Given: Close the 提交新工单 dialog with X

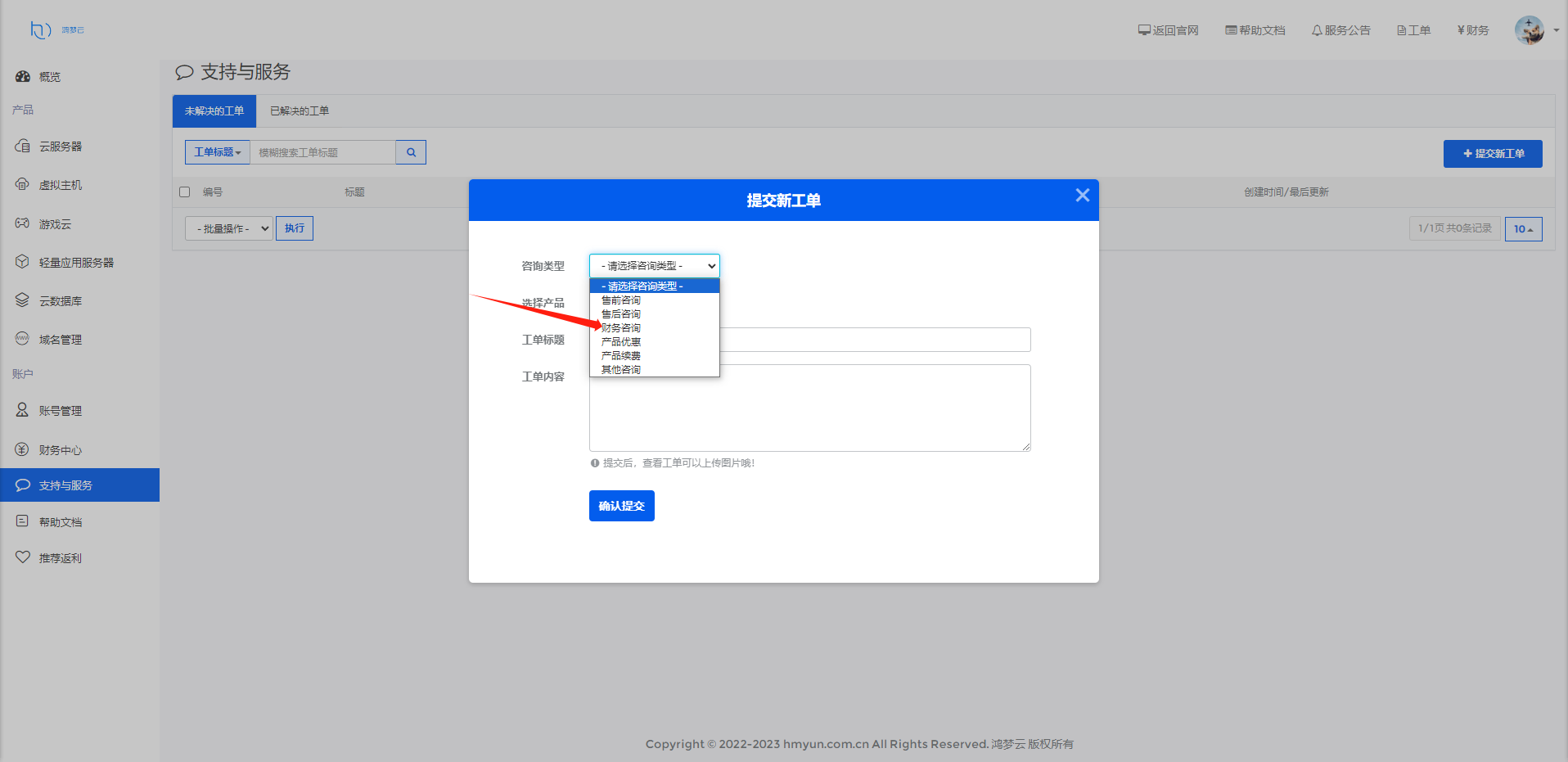Looking at the screenshot, I should coord(1082,196).
